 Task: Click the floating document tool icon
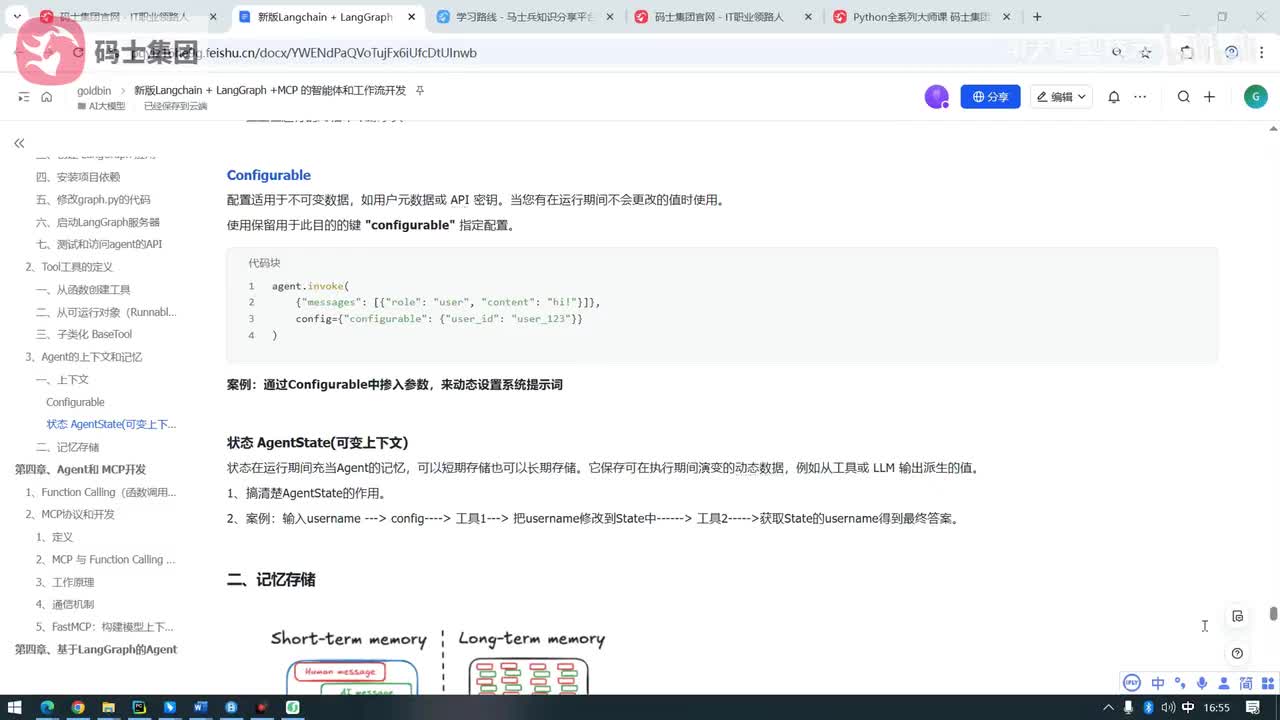coord(1237,616)
